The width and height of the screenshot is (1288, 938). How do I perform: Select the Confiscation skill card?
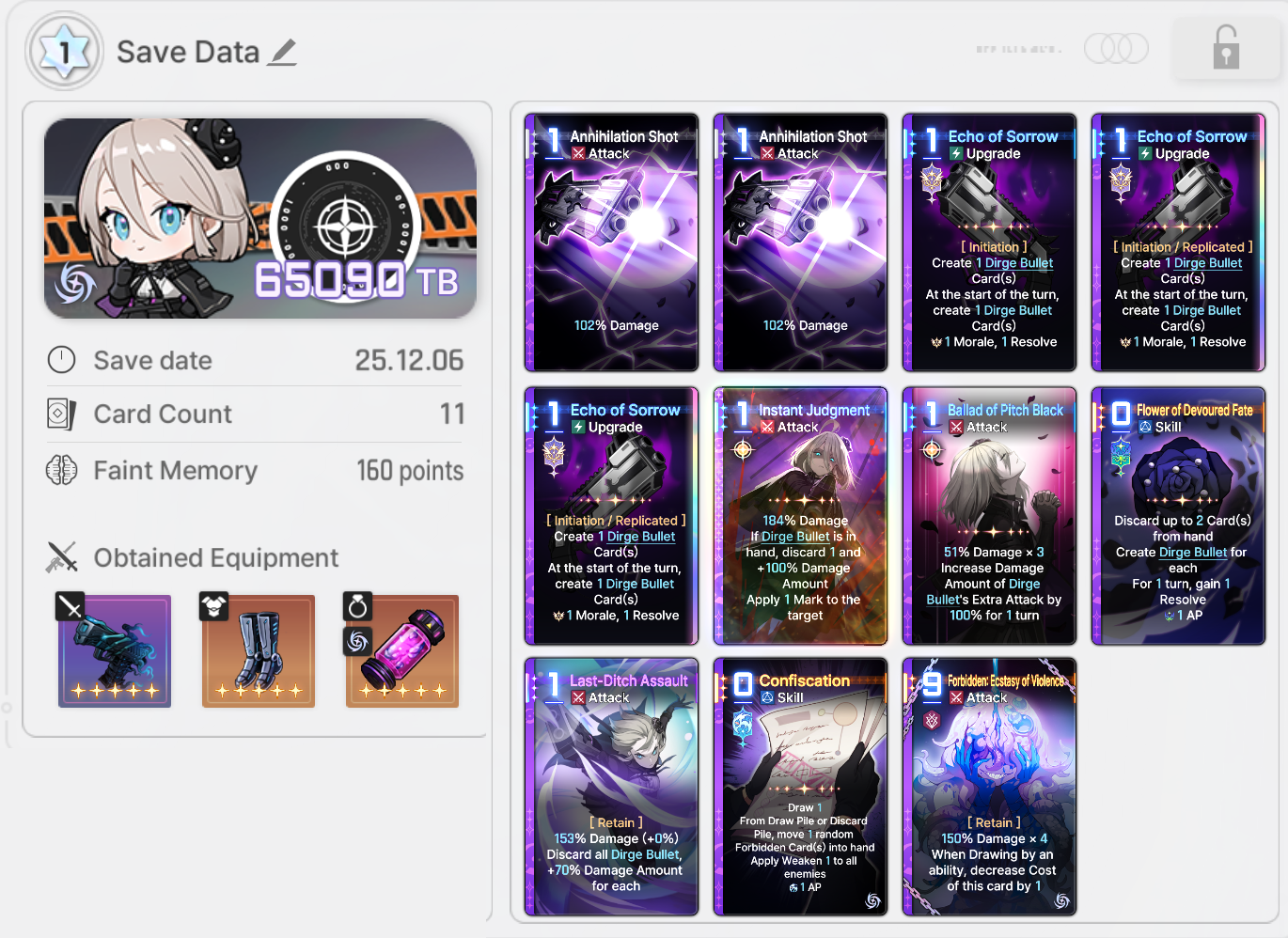800,787
